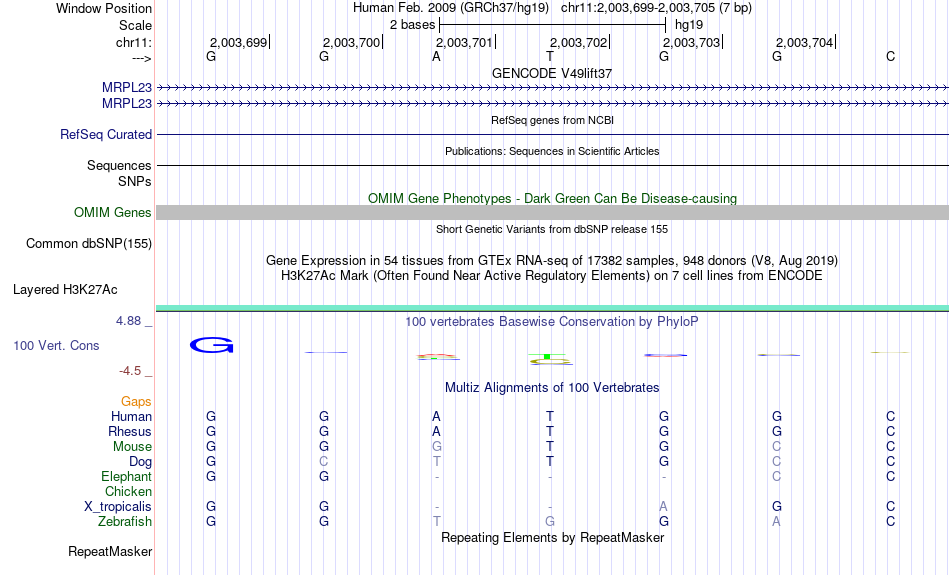Click the 4.88 conservation scale value
The width and height of the screenshot is (950, 575).
128,321
